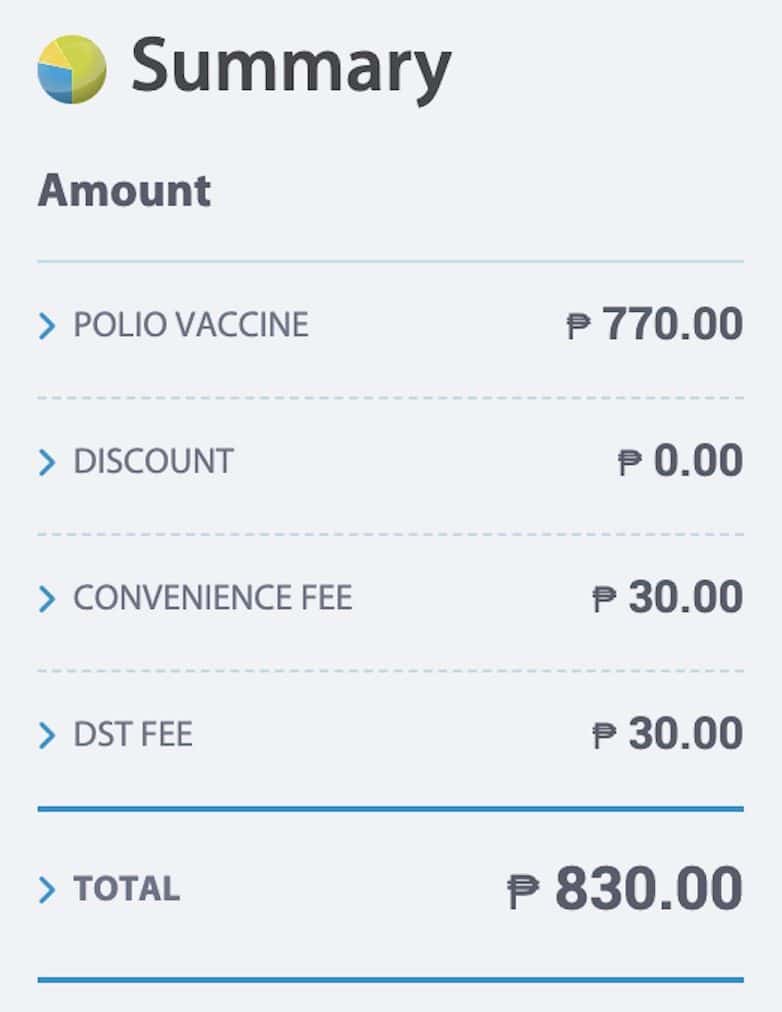
Task: Click the 30.00 DST fee amount
Action: coord(685,735)
